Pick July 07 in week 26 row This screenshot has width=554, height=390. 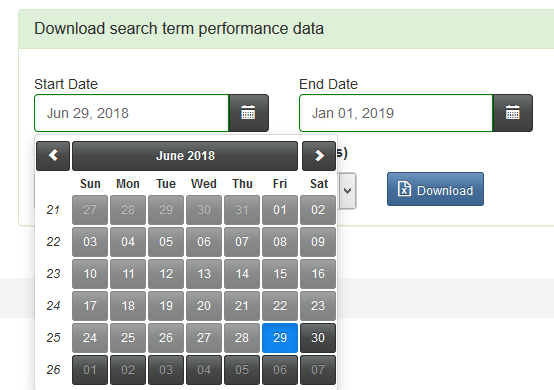318,370
